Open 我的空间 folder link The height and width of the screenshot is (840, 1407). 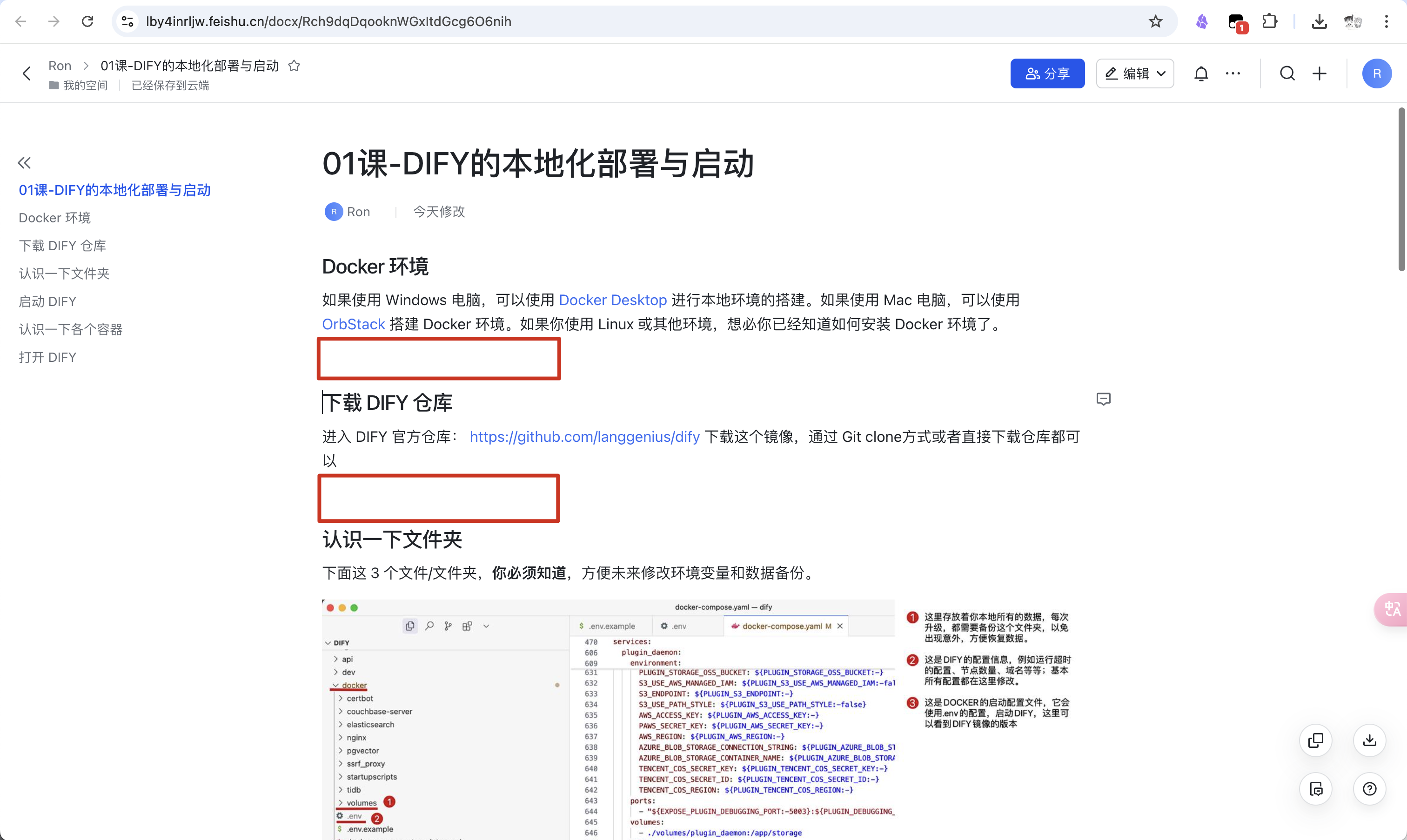(x=78, y=86)
